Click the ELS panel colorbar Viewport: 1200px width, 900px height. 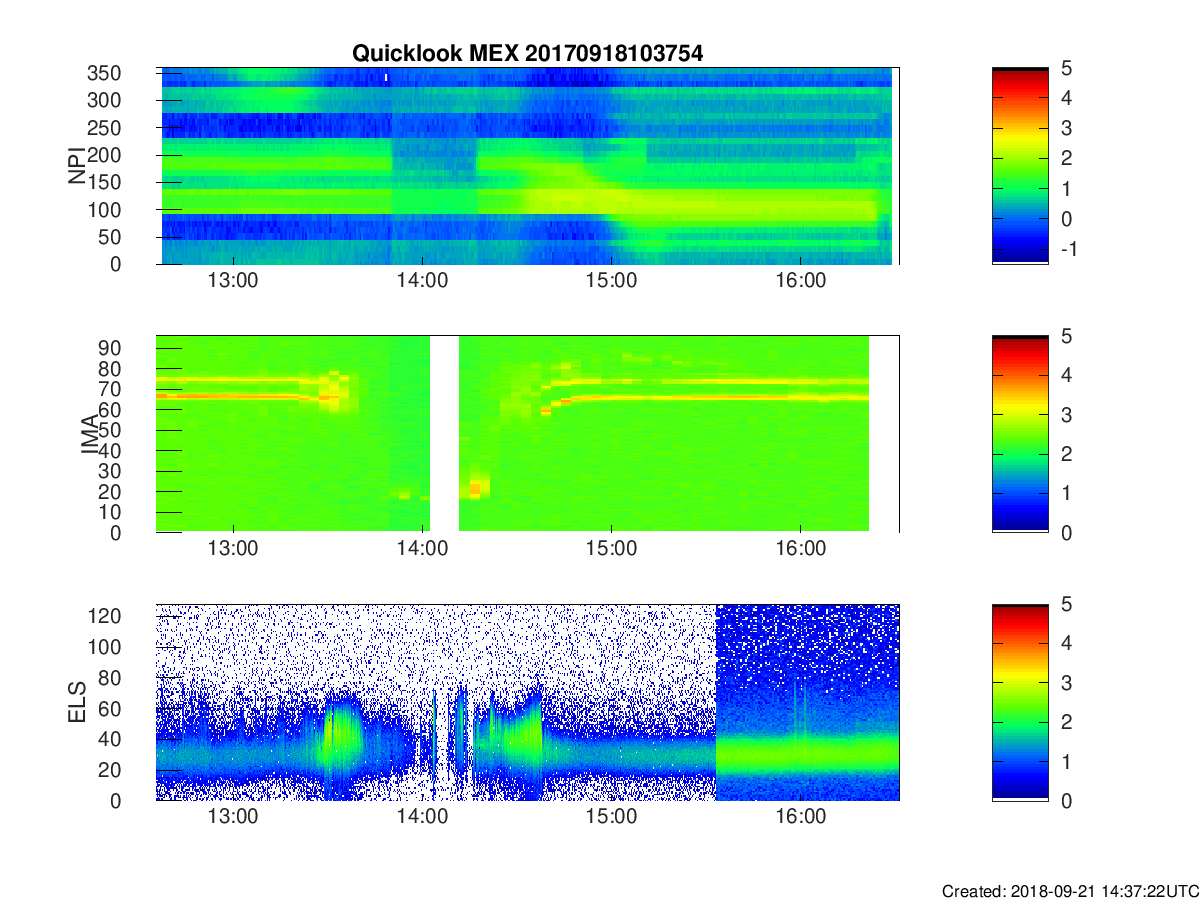[1020, 702]
